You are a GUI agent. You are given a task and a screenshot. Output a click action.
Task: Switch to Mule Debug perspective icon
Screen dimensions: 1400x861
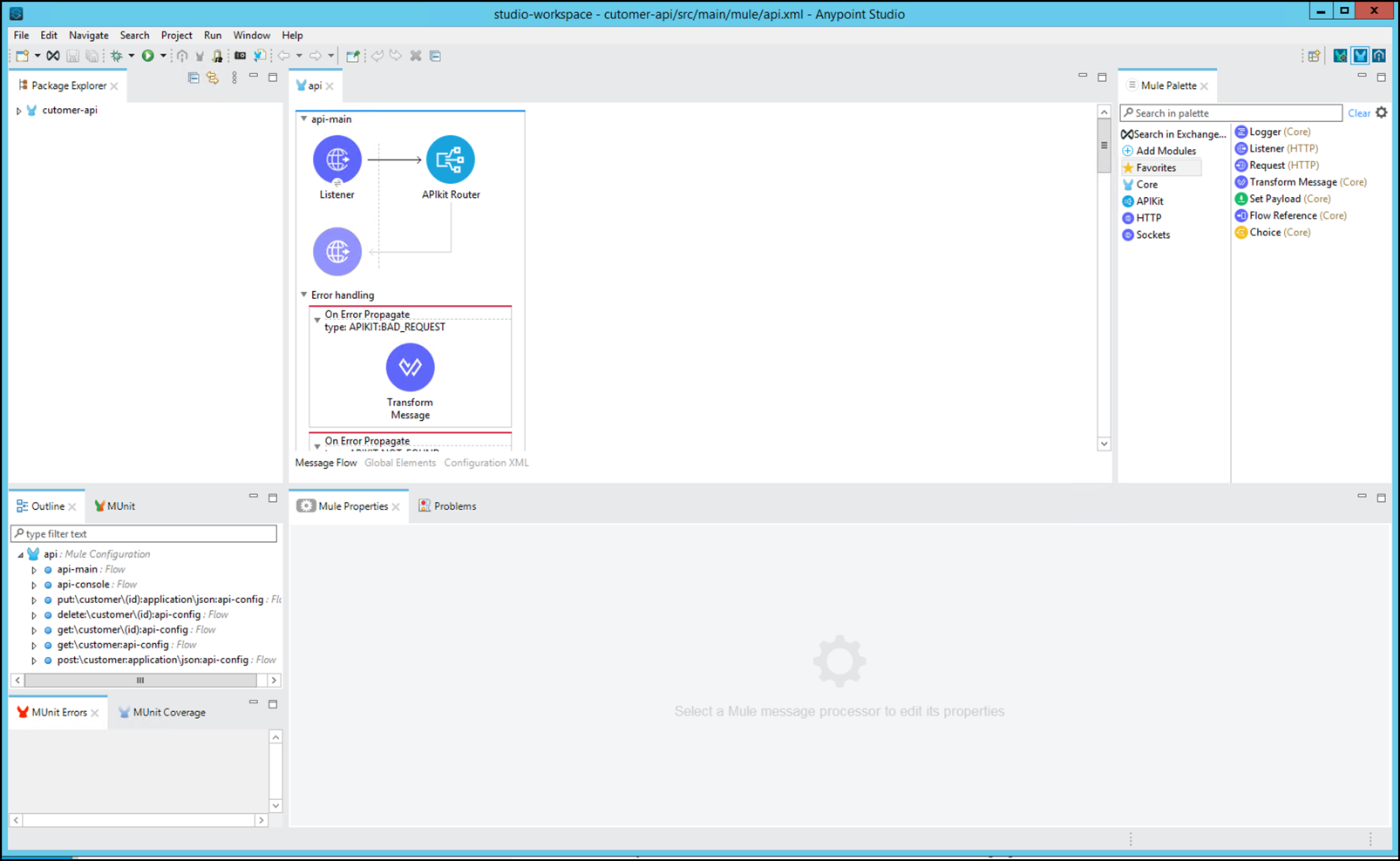point(1341,56)
